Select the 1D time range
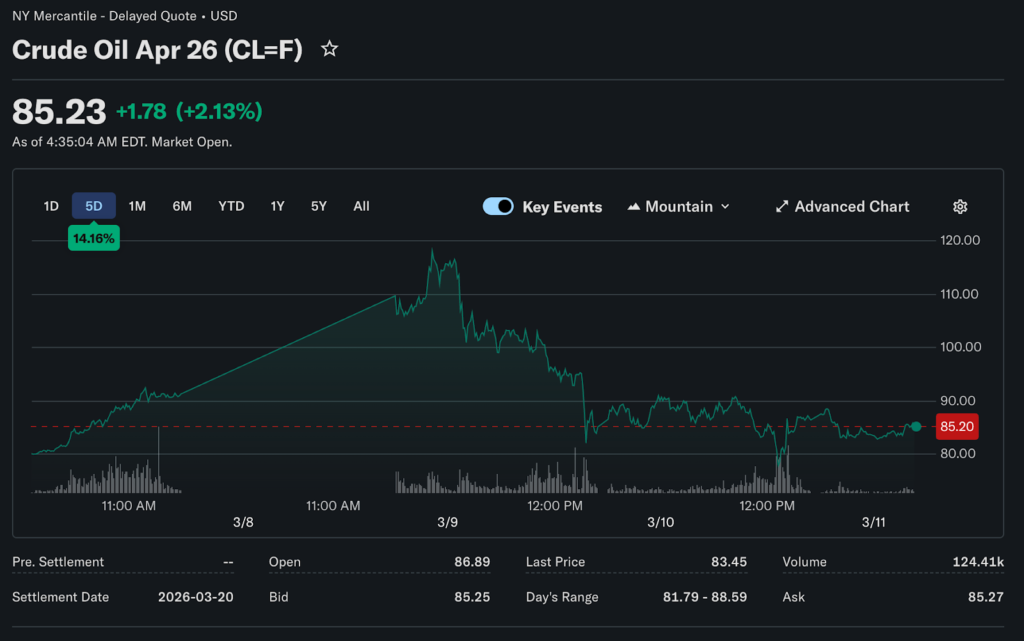This screenshot has height=641, width=1024. click(51, 206)
